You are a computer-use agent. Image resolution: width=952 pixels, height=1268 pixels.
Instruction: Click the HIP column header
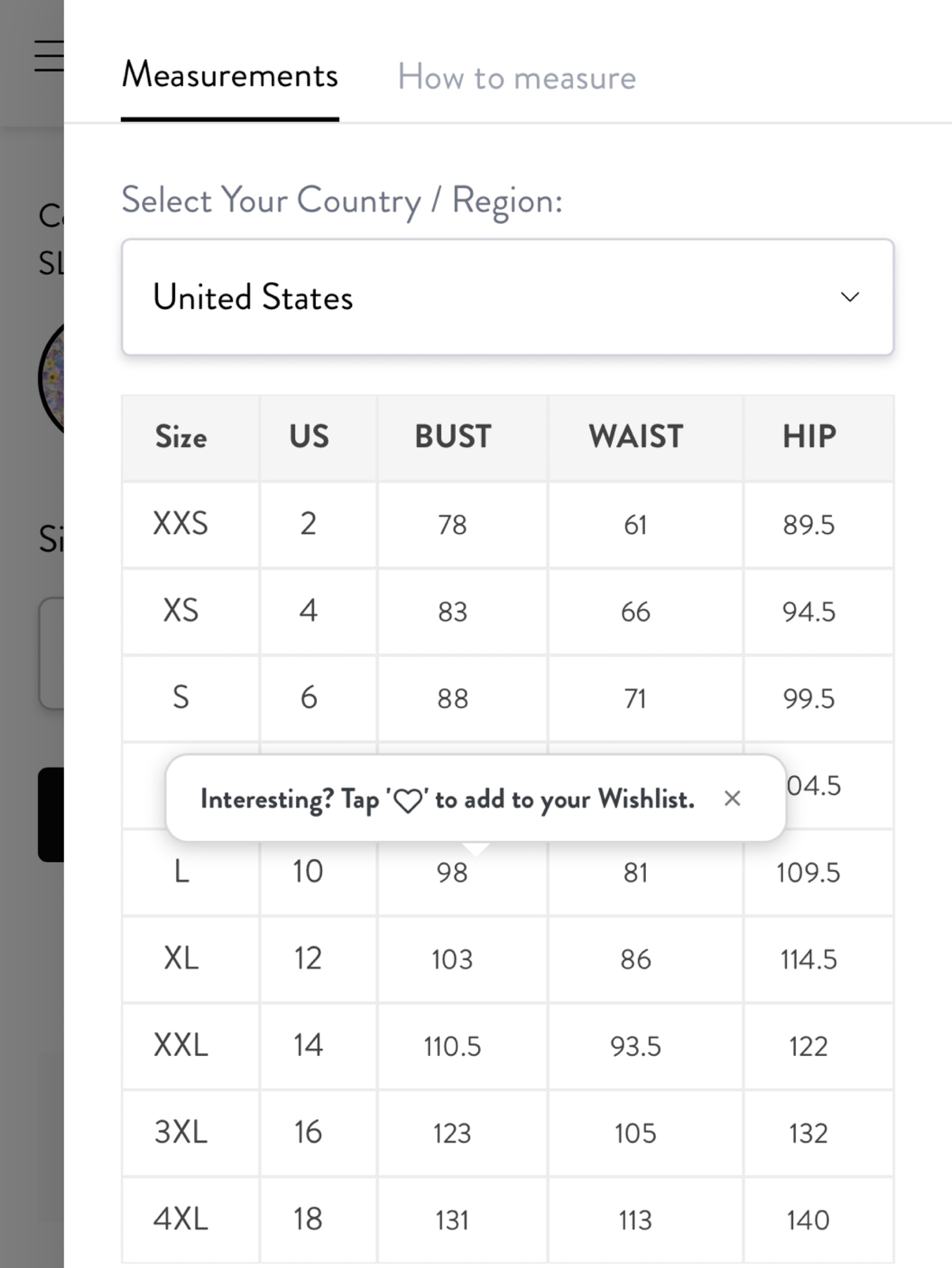809,437
